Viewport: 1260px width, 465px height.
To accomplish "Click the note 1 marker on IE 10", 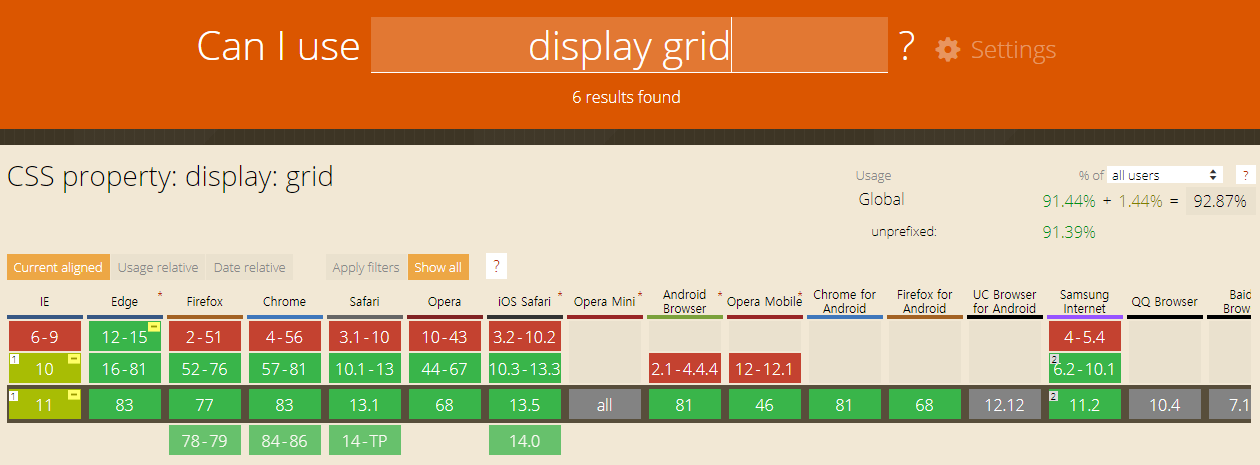I will pyautogui.click(x=14, y=358).
